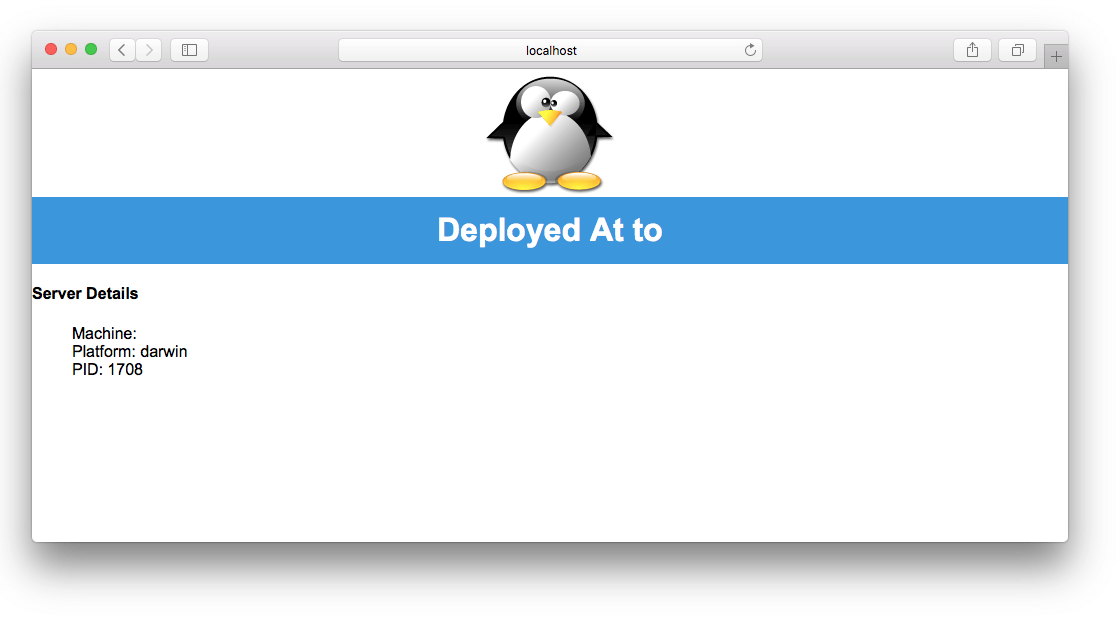
Task: Click the penguin's eyes
Action: (548, 101)
